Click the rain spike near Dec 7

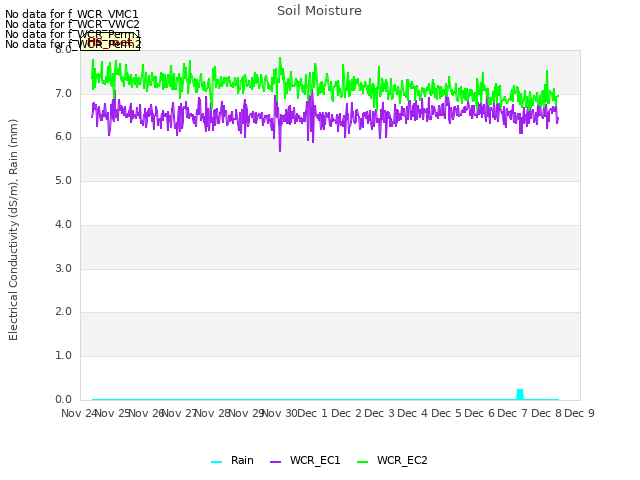pyautogui.click(x=520, y=394)
